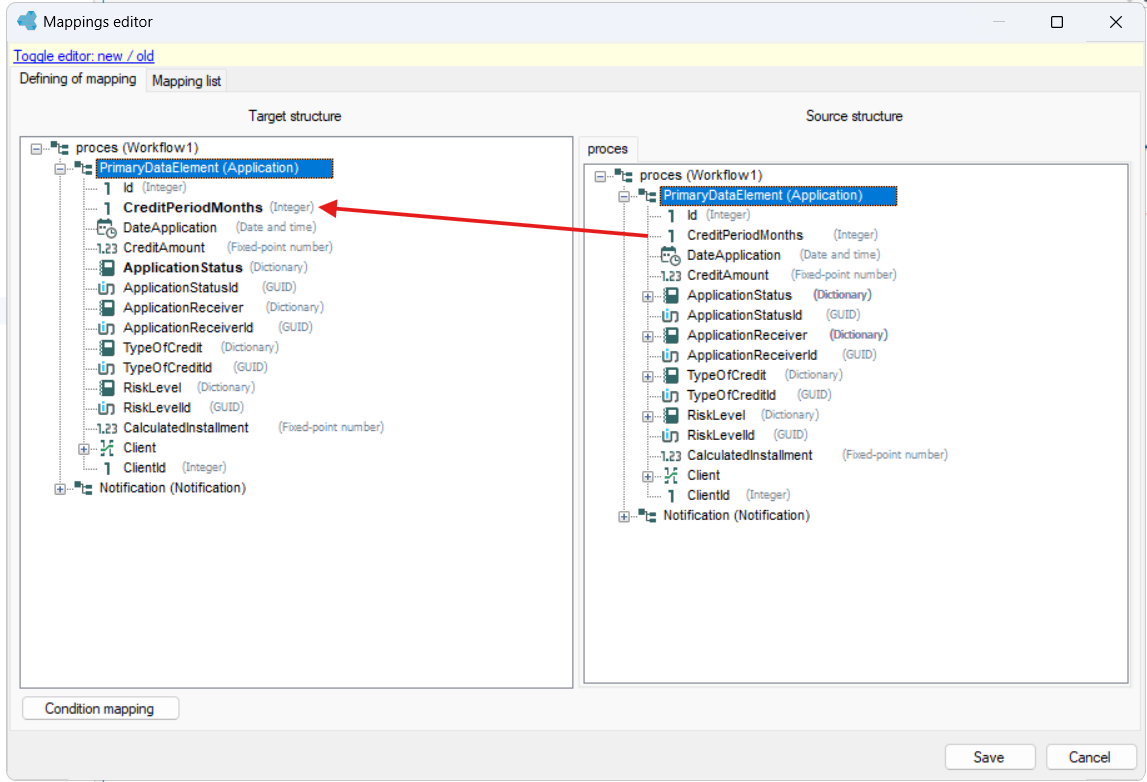
Task: Expand RiskLevel node in Source structure
Action: click(647, 416)
